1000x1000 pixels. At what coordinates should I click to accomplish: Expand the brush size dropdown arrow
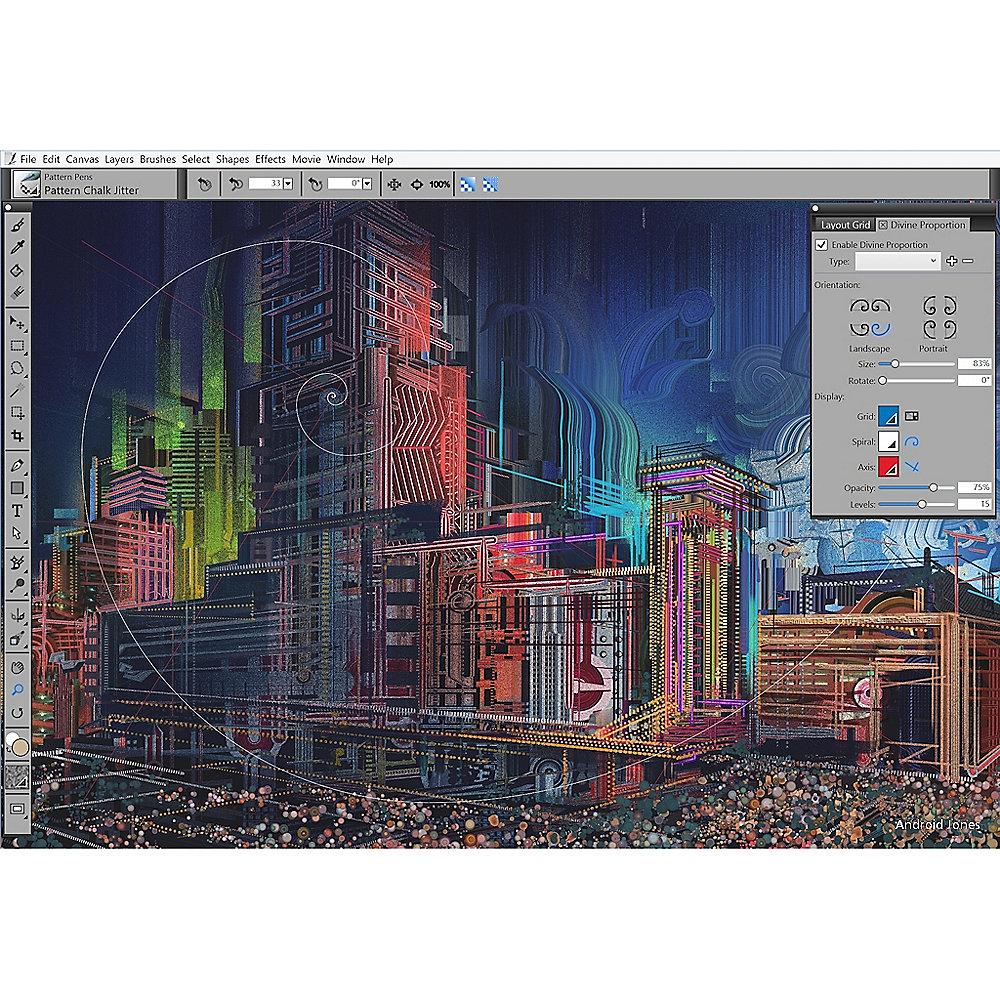pos(288,184)
